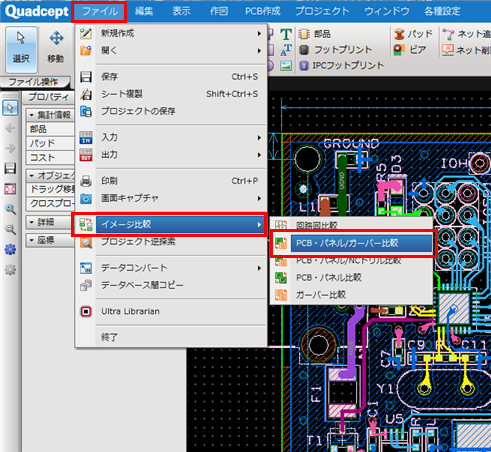Select the パッド (Pad) tool
Screen dimensions: 491x452
click(413, 34)
